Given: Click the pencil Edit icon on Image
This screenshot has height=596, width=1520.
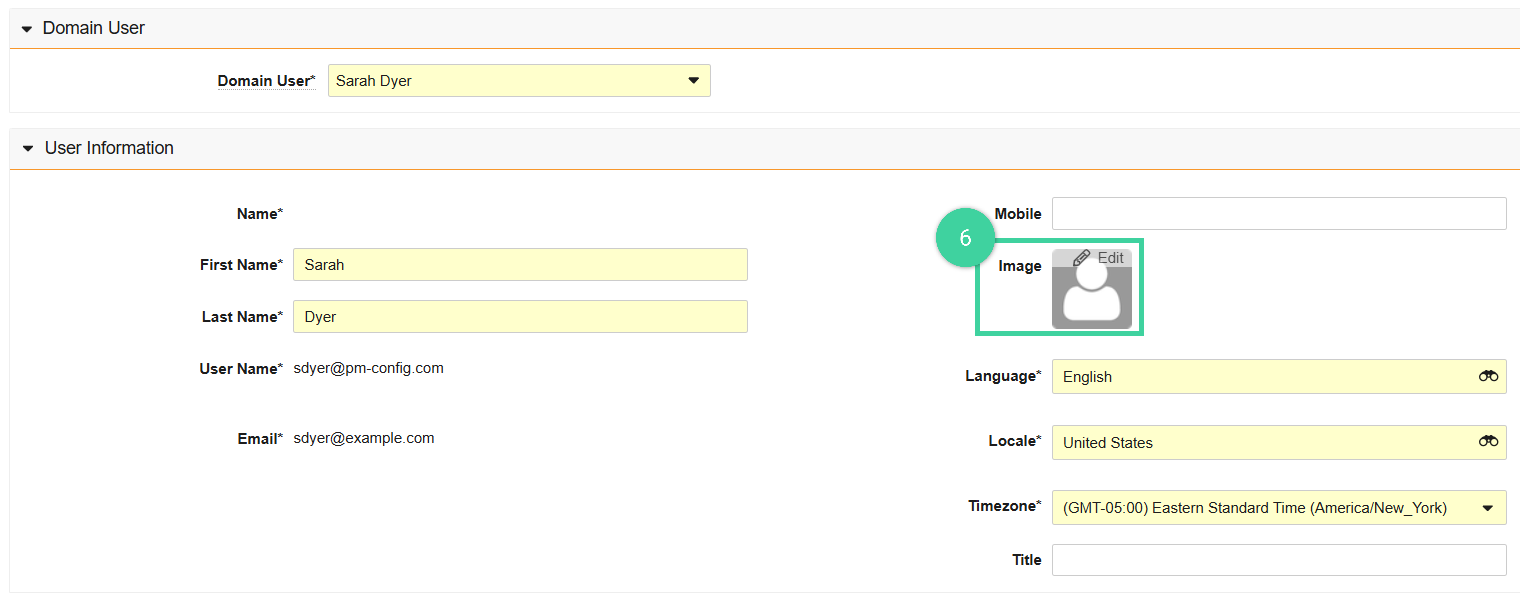Looking at the screenshot, I should tap(1081, 257).
